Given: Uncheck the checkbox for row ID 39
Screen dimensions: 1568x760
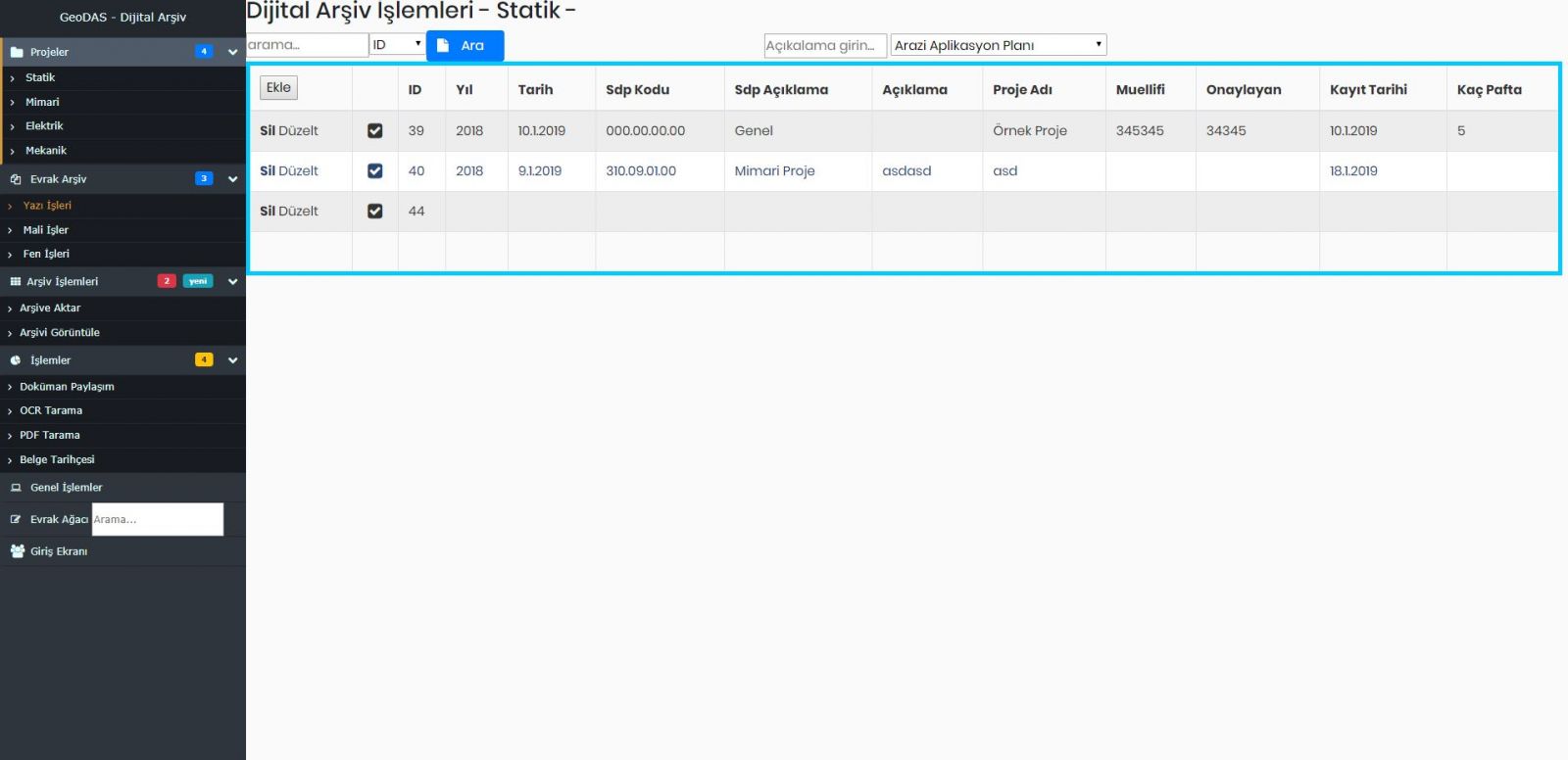Looking at the screenshot, I should [374, 131].
